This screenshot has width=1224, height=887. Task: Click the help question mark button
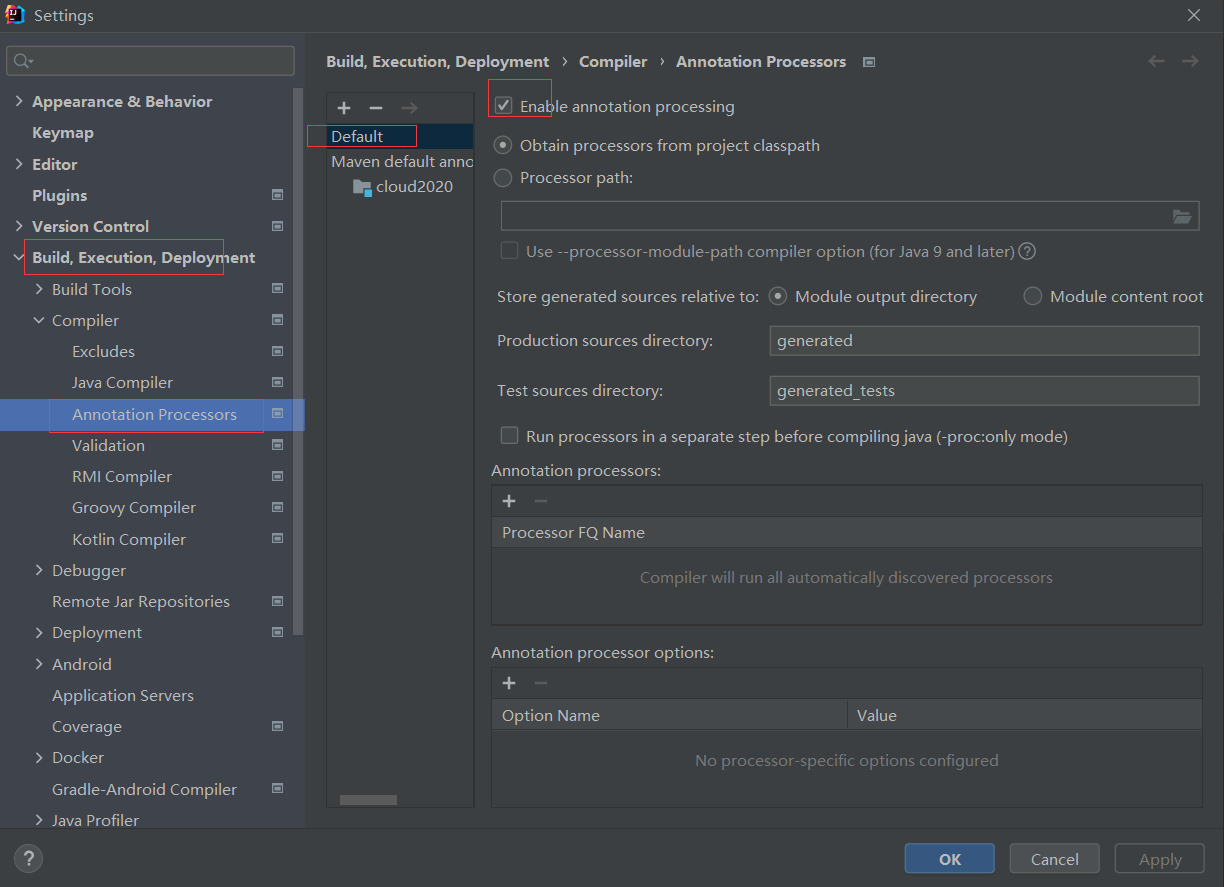click(28, 858)
